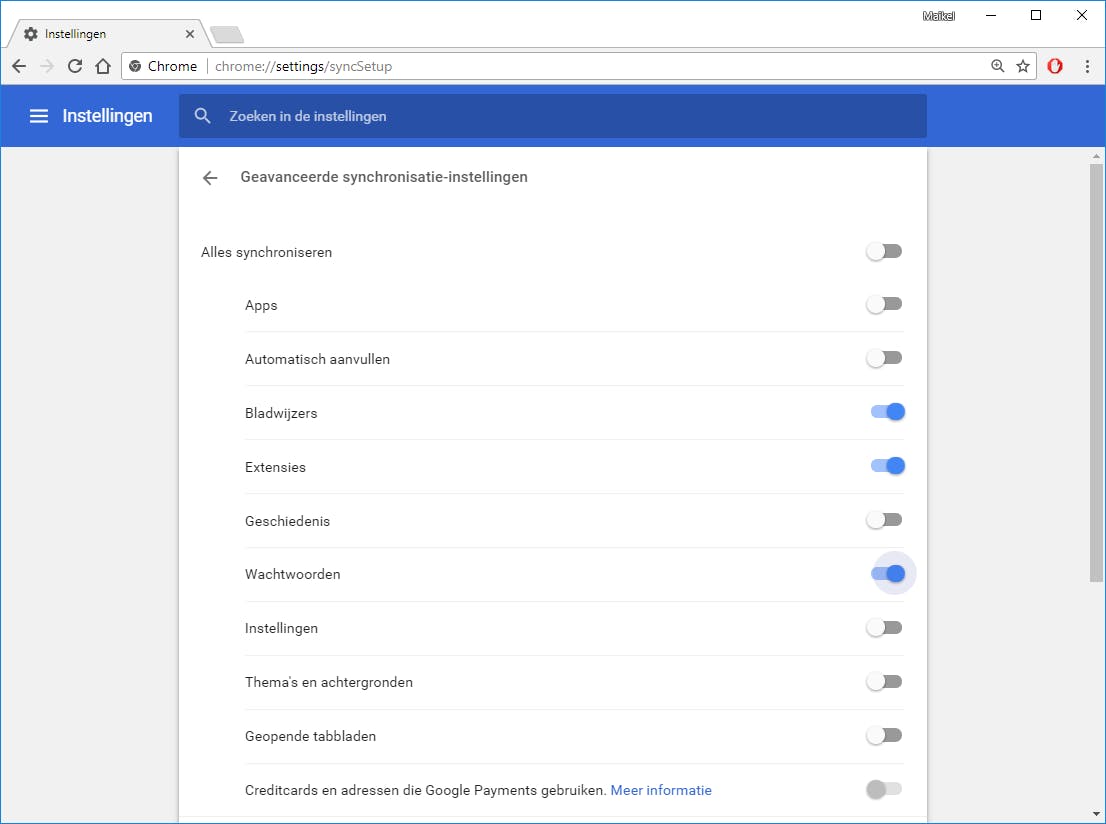Toggle Creditcards en adressen Google Payments switch
This screenshot has width=1106, height=824.
[885, 789]
